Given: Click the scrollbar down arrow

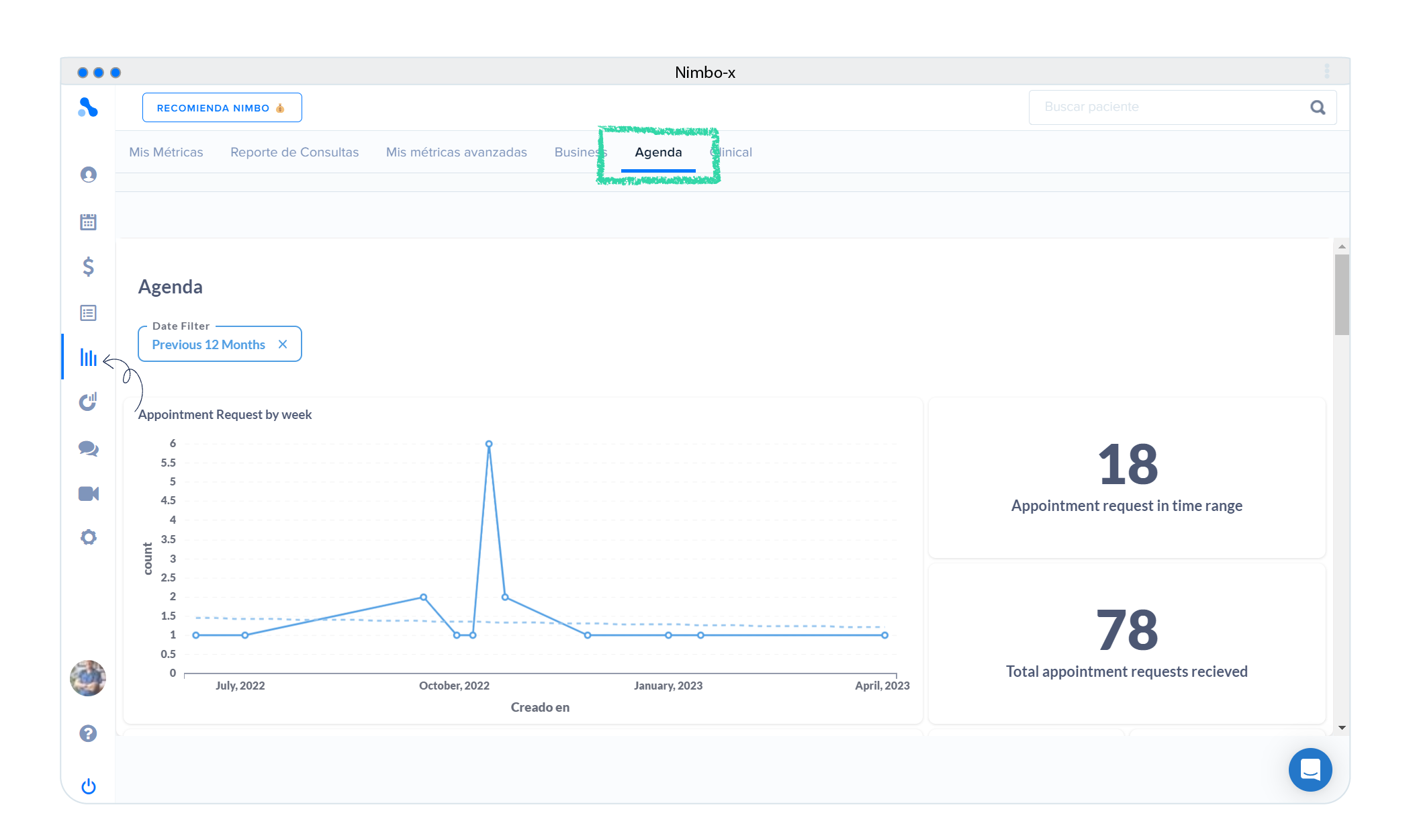Looking at the screenshot, I should coord(1342,728).
